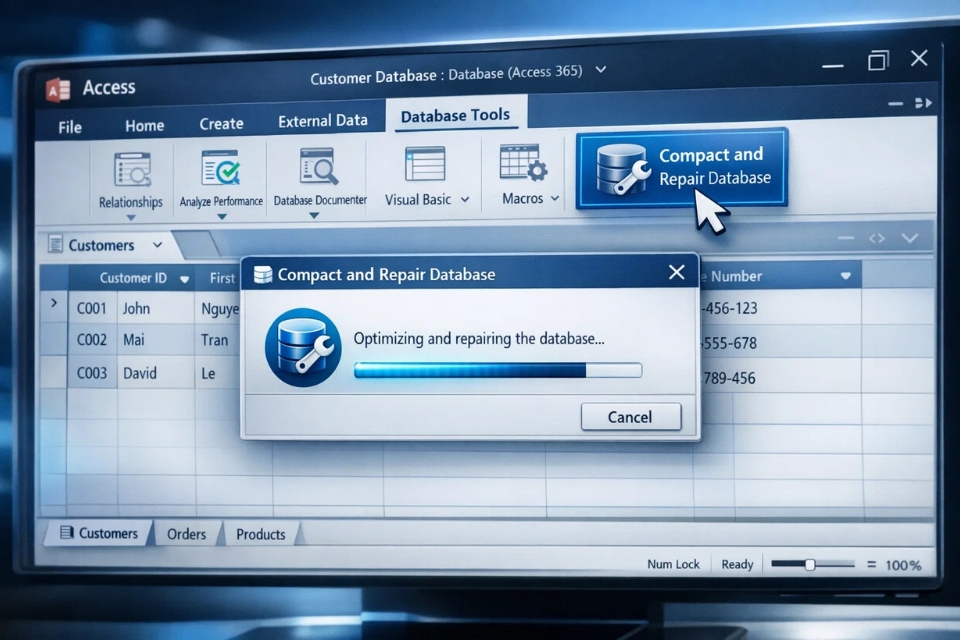Screen dimensions: 960x640
Task: Adjust the zoom slider in status bar
Action: pos(810,565)
